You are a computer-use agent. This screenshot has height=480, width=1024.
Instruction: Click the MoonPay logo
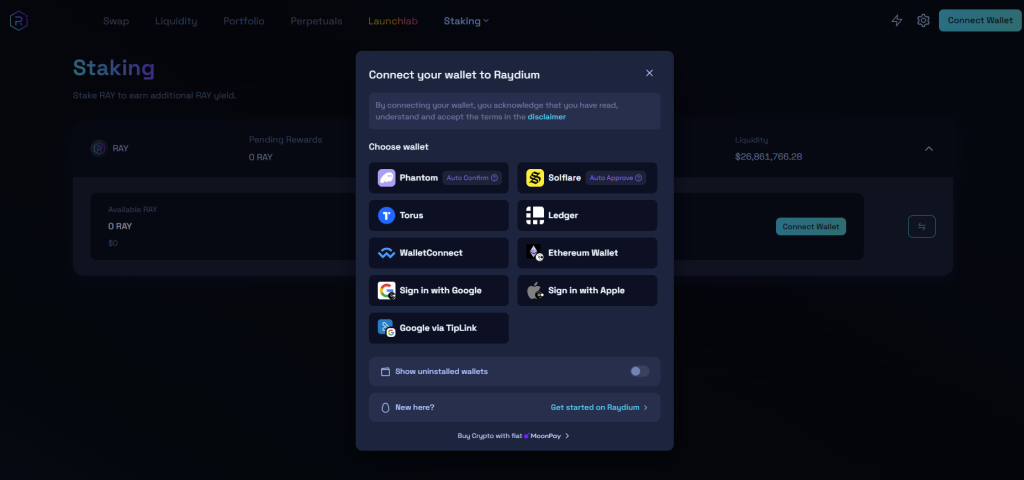pyautogui.click(x=542, y=436)
